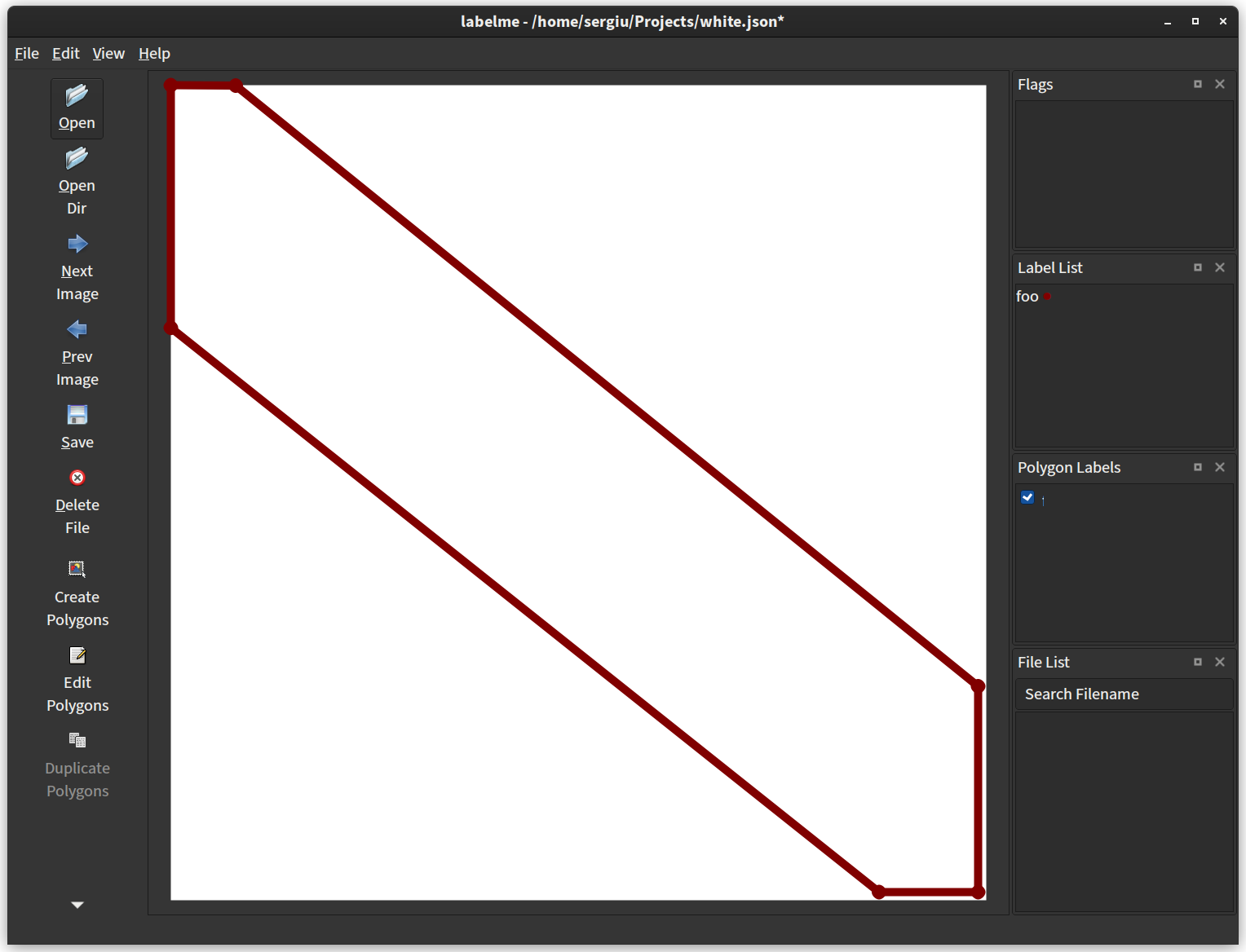Expand the collapsed toolbar with the arrow
Image resolution: width=1246 pixels, height=952 pixels.
click(x=76, y=905)
